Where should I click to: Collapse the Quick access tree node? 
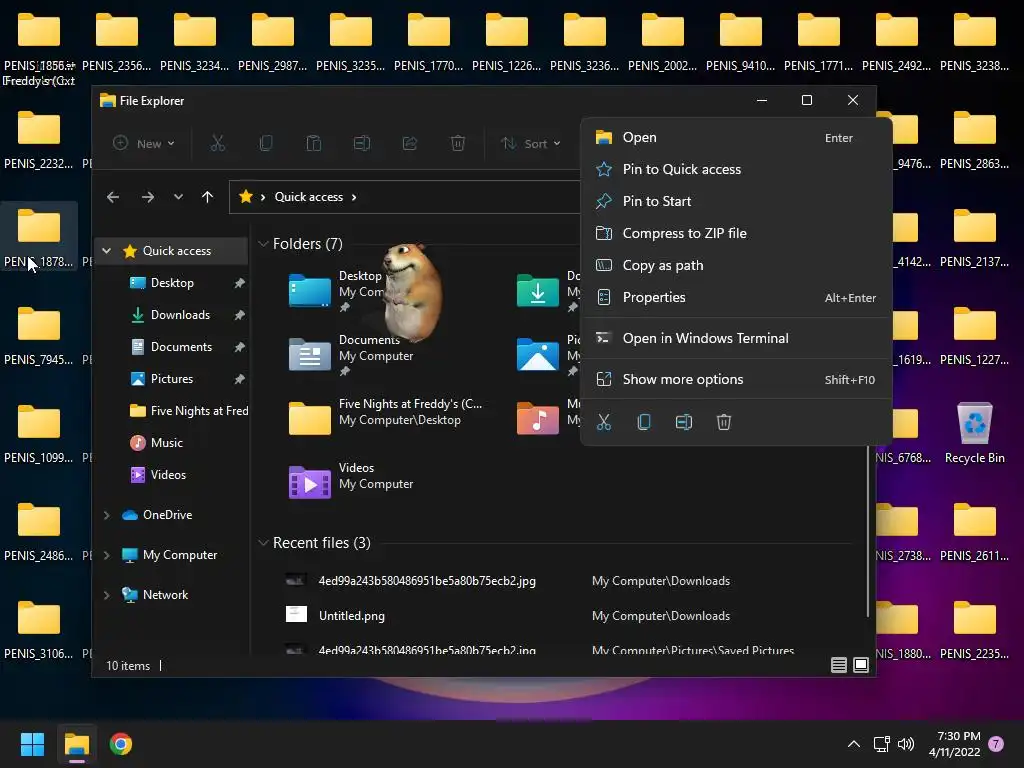pos(106,251)
